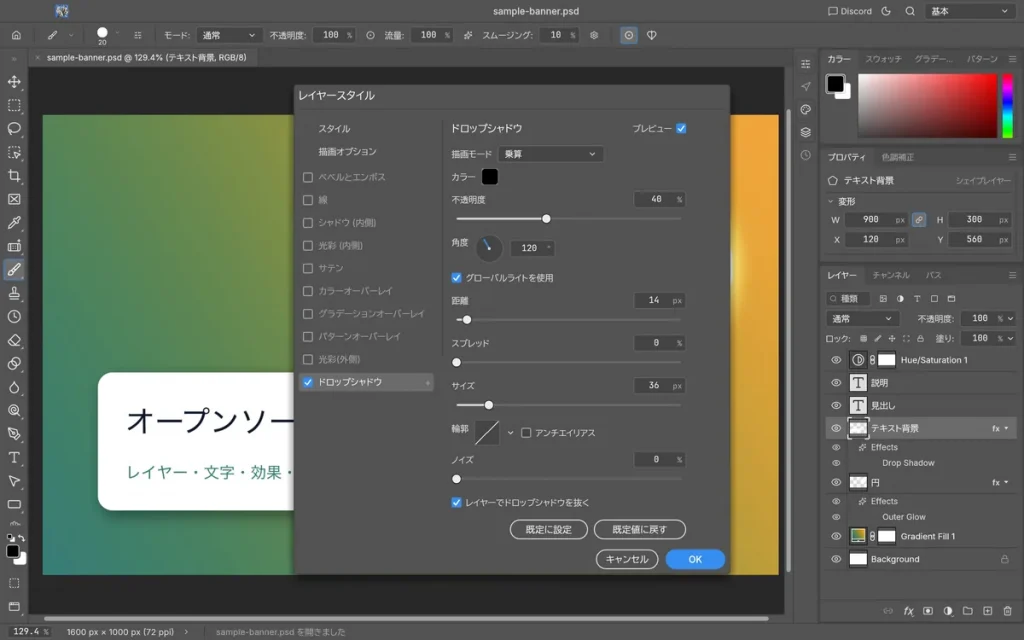Open 描画モード dropdown (乗算)
The width and height of the screenshot is (1024, 640).
click(x=551, y=154)
